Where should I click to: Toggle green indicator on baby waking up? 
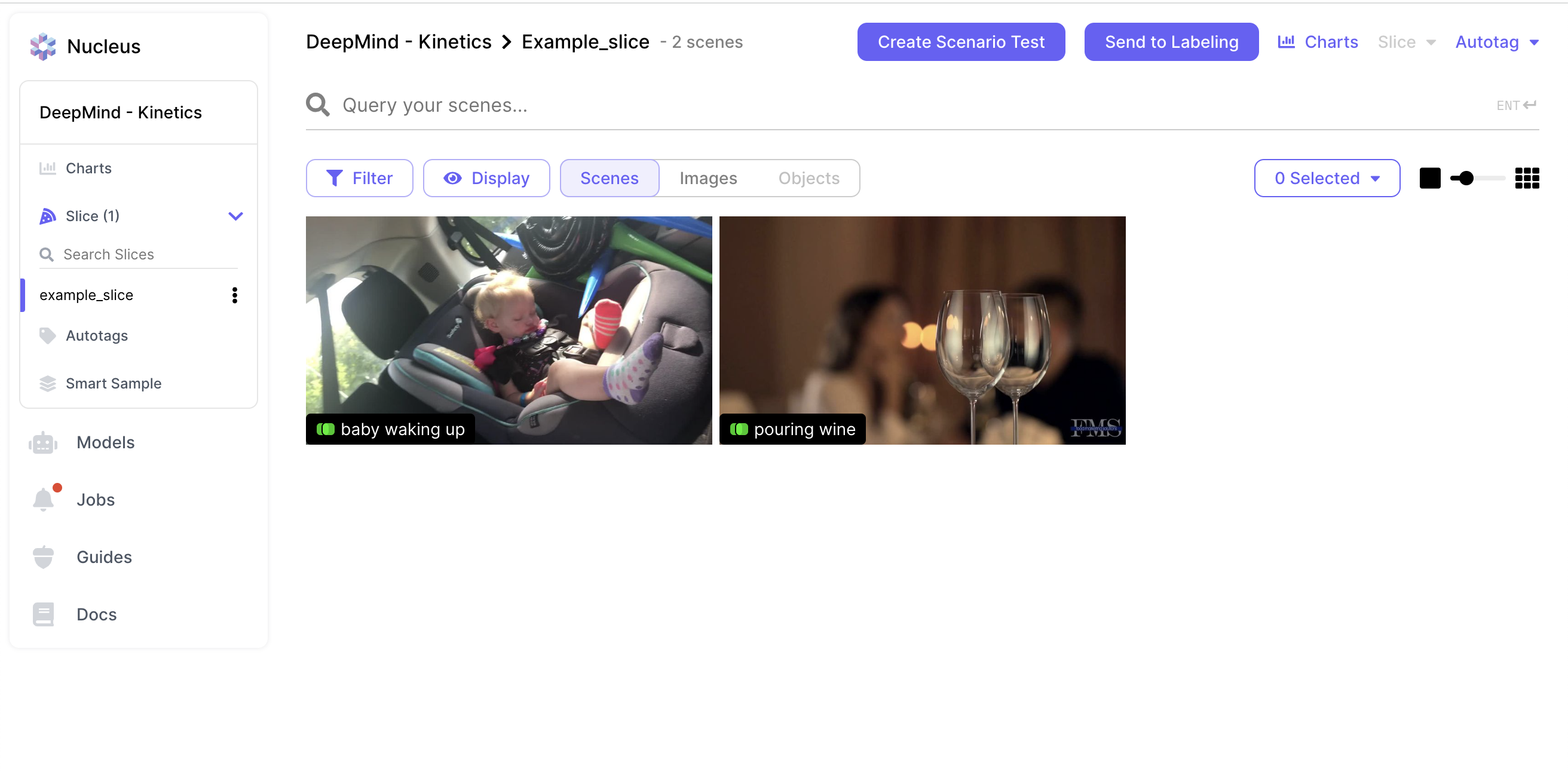coord(326,429)
